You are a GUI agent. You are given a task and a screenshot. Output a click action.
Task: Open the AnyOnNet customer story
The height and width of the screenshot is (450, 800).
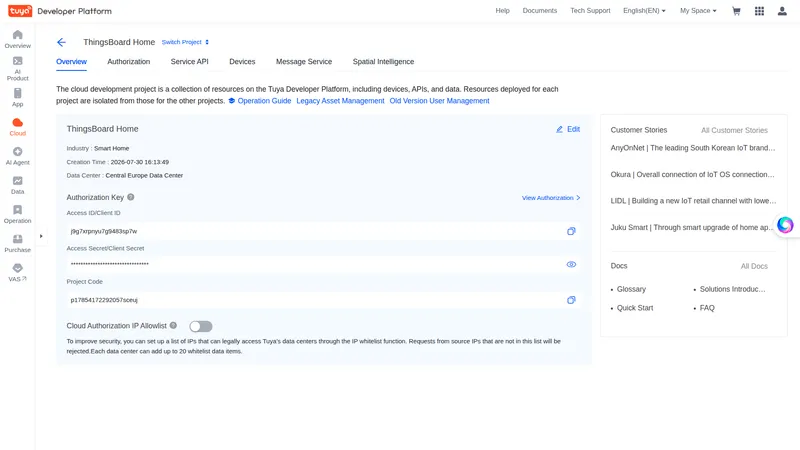(693, 148)
